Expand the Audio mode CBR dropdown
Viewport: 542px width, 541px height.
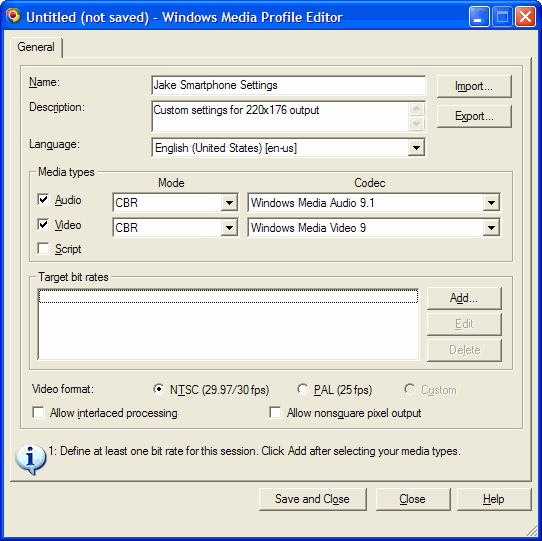(229, 203)
